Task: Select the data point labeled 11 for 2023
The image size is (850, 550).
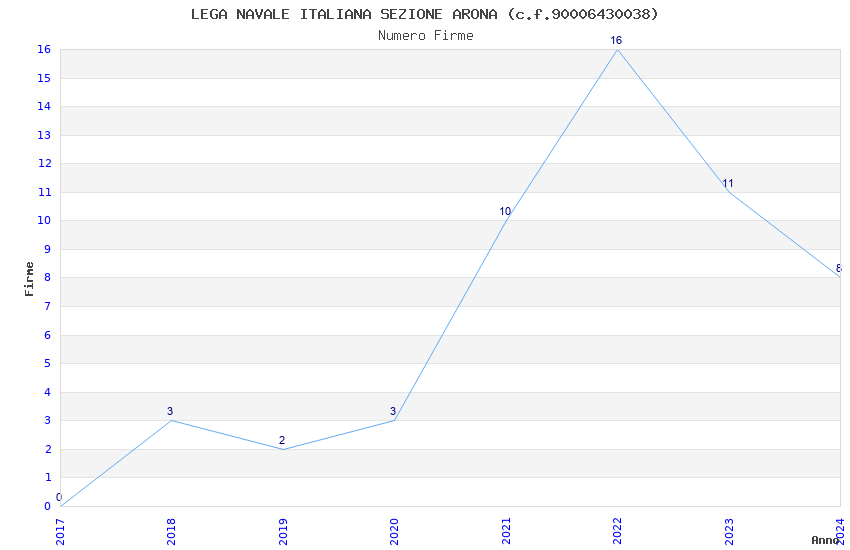Action: 727,184
